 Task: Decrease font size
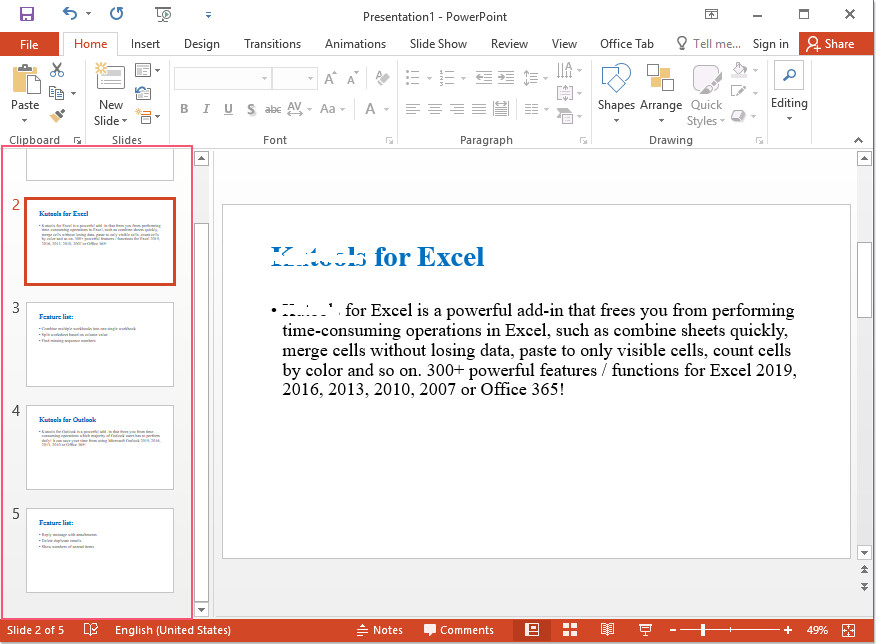click(353, 79)
